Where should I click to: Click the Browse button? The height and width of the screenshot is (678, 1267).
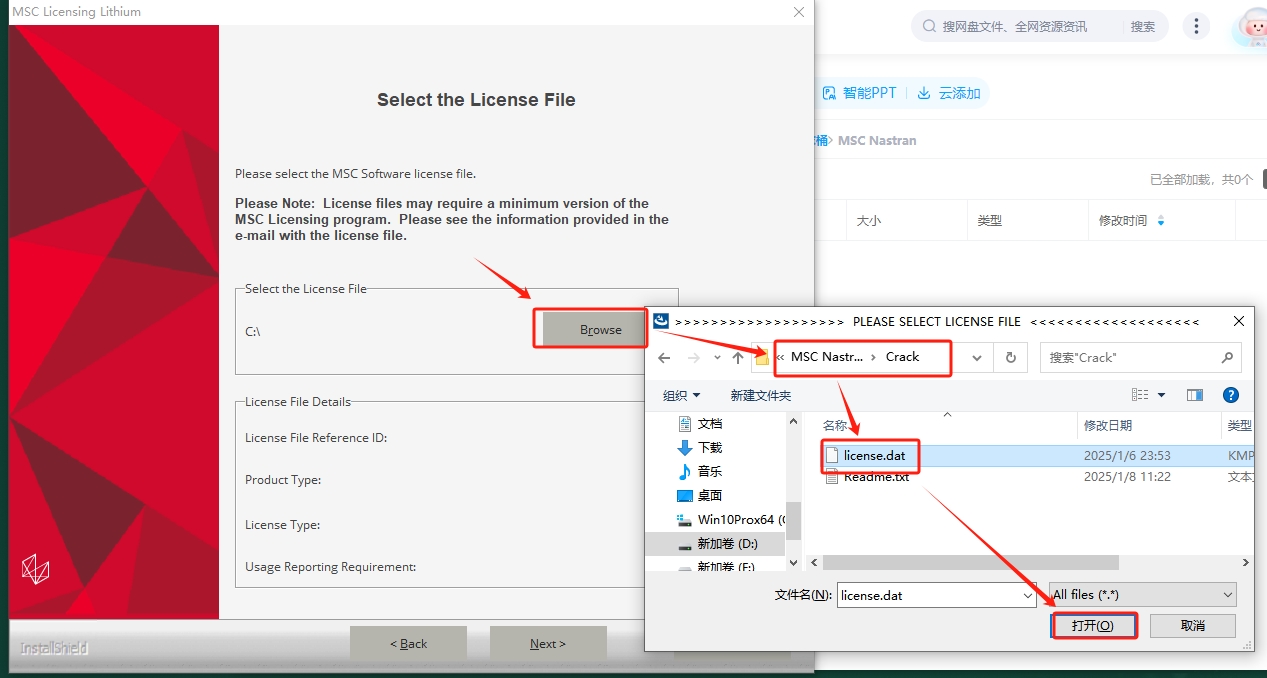pyautogui.click(x=600, y=329)
